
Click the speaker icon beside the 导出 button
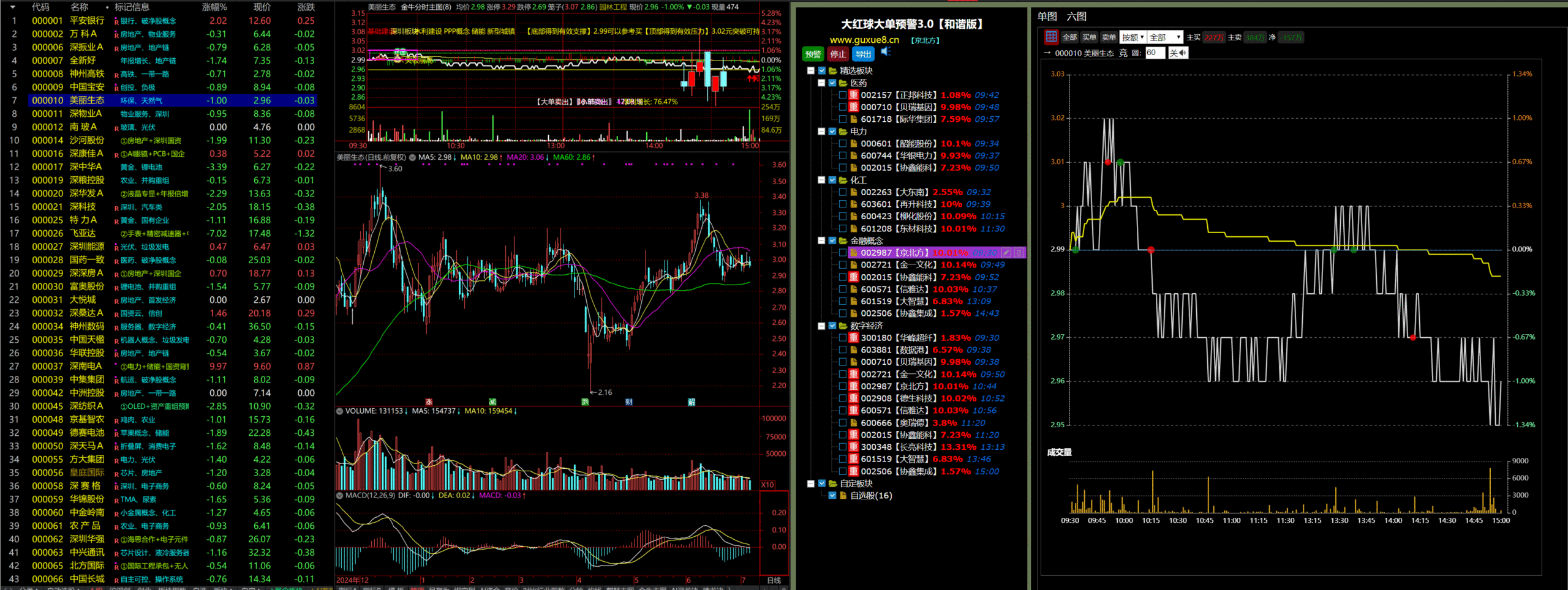coord(885,52)
